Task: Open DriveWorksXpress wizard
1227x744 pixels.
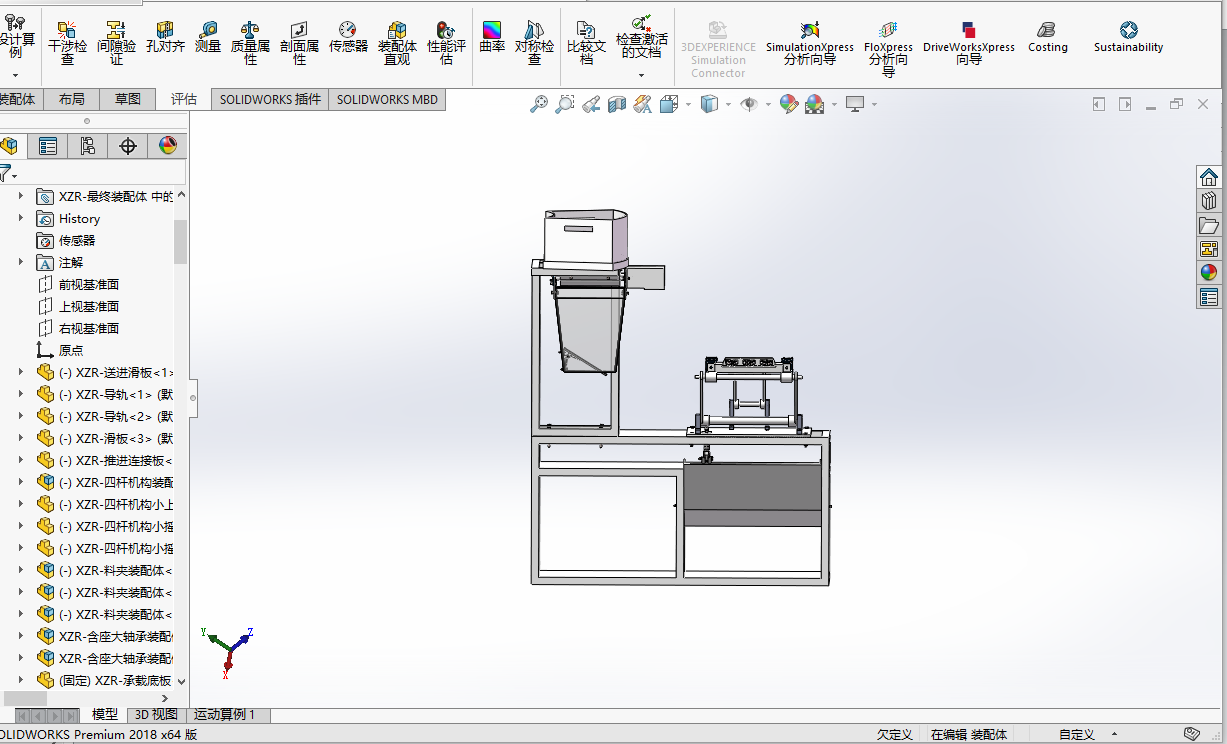Action: [x=968, y=43]
